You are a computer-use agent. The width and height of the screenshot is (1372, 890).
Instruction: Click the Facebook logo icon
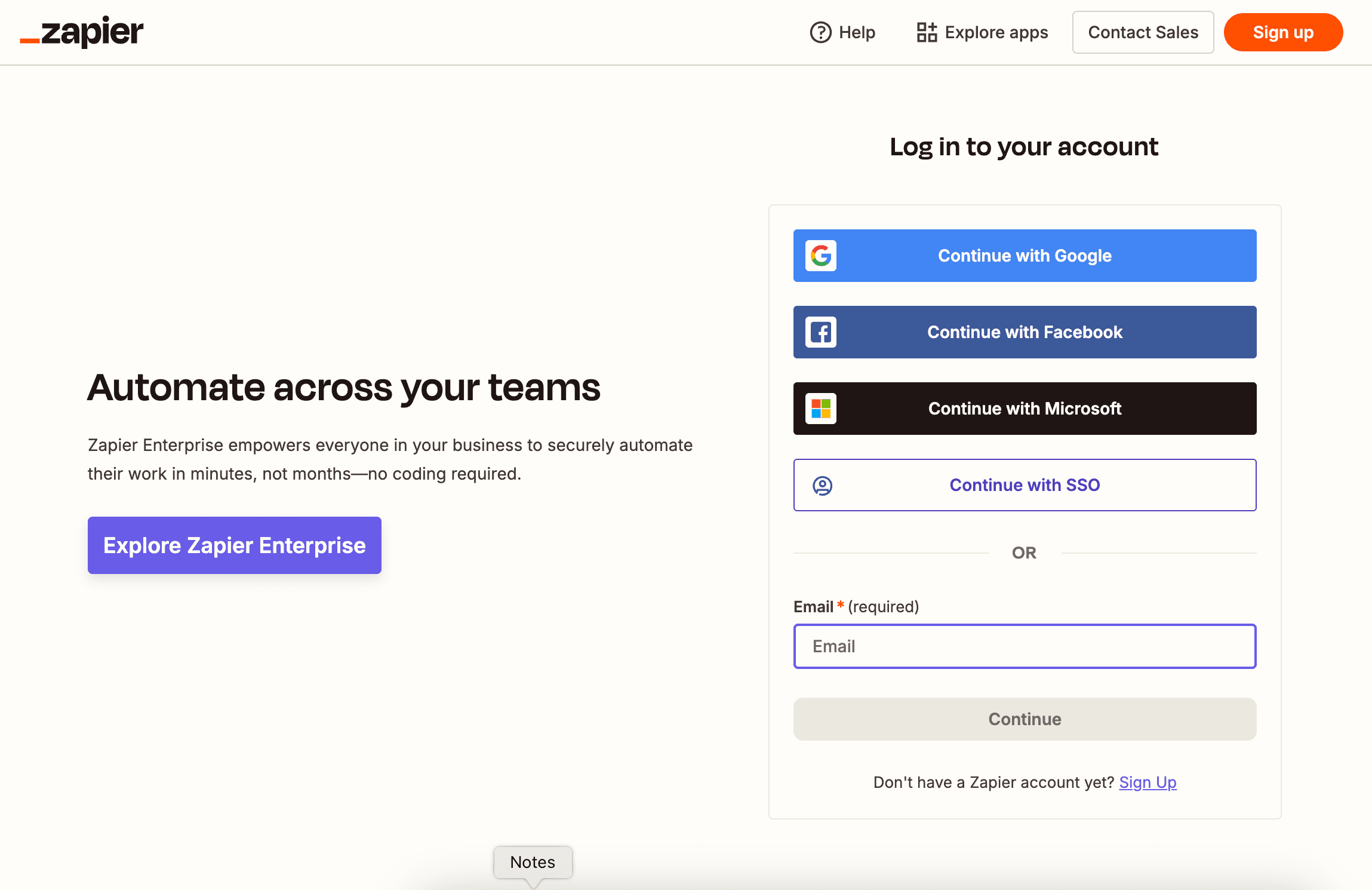(821, 332)
